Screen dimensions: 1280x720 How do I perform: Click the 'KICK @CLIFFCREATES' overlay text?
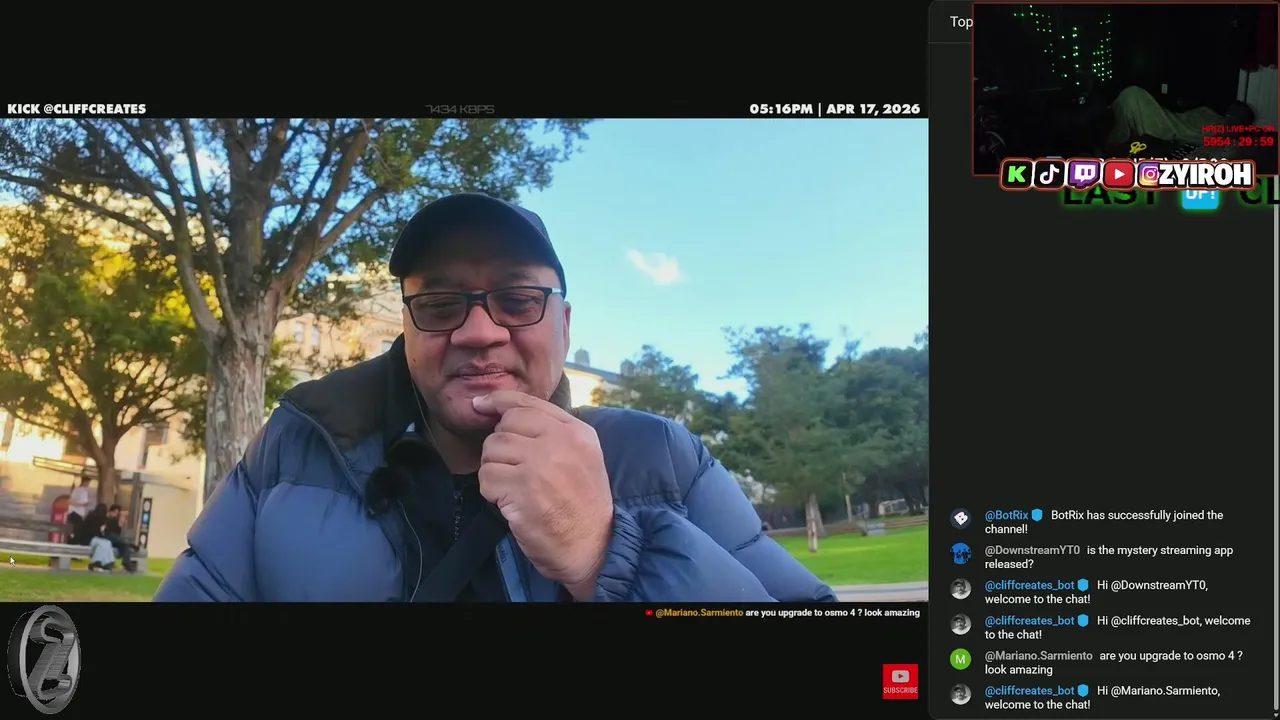(x=77, y=109)
